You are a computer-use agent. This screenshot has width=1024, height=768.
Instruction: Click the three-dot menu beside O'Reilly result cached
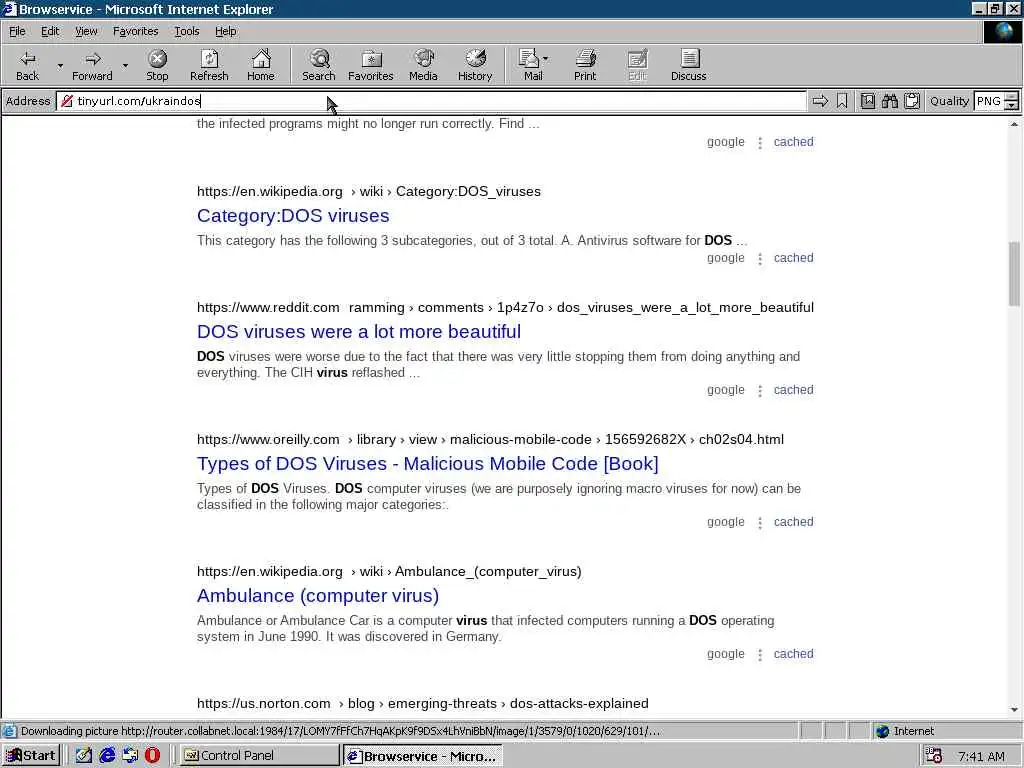(760, 523)
